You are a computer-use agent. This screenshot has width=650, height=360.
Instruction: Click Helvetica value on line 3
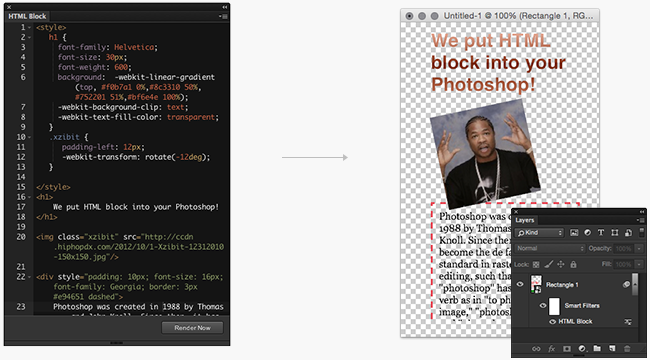coord(134,47)
